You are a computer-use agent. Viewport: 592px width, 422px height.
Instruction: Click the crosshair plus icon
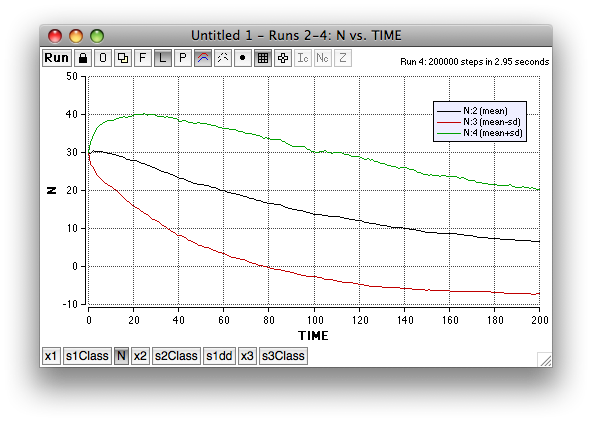click(283, 58)
